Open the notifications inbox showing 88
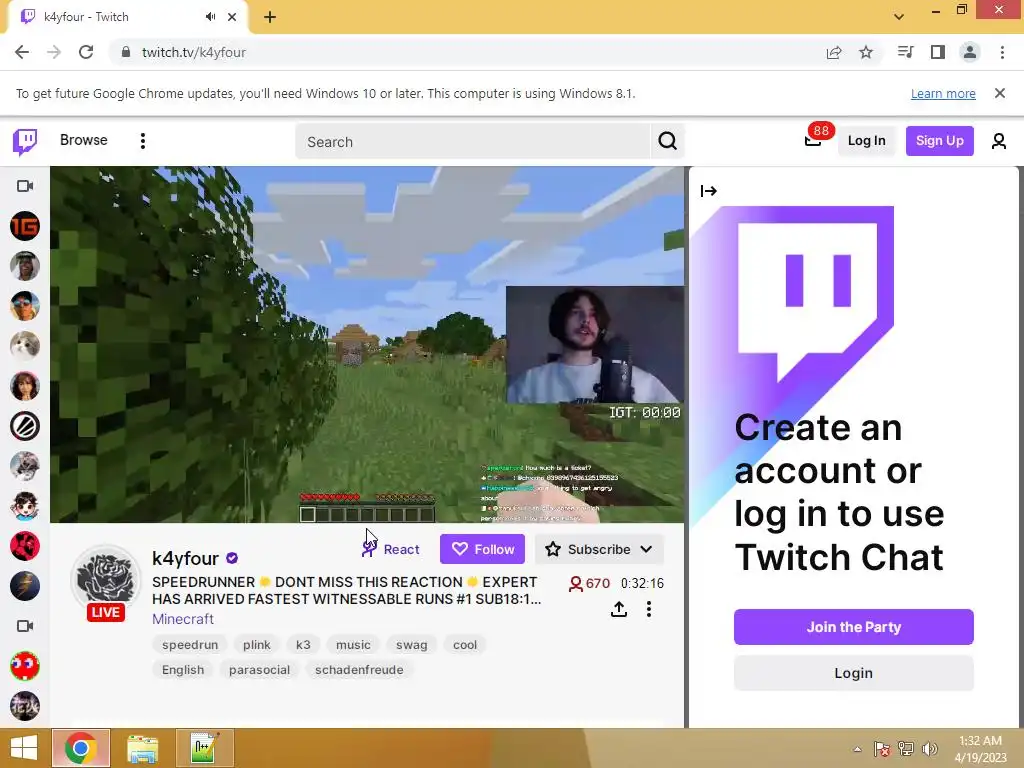The image size is (1024, 768). coord(813,140)
